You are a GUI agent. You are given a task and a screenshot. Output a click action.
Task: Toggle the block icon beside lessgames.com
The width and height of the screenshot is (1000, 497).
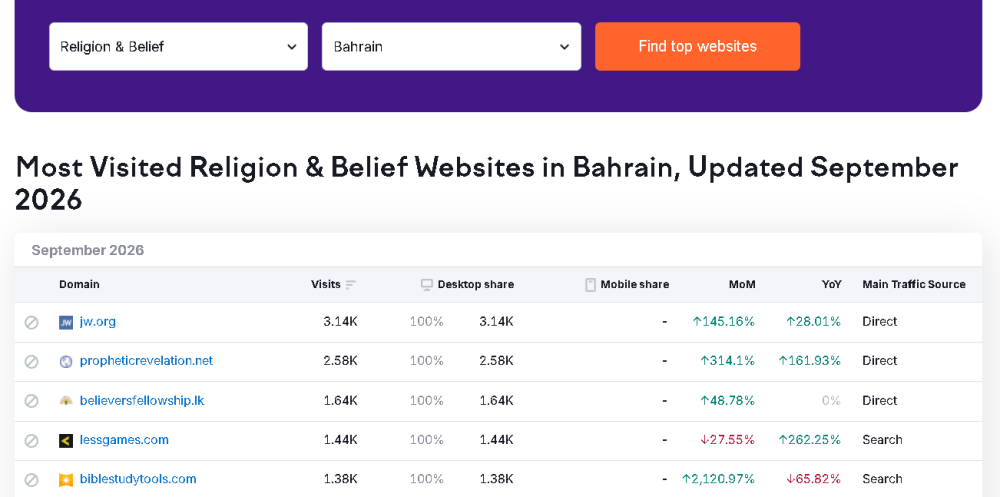(31, 440)
